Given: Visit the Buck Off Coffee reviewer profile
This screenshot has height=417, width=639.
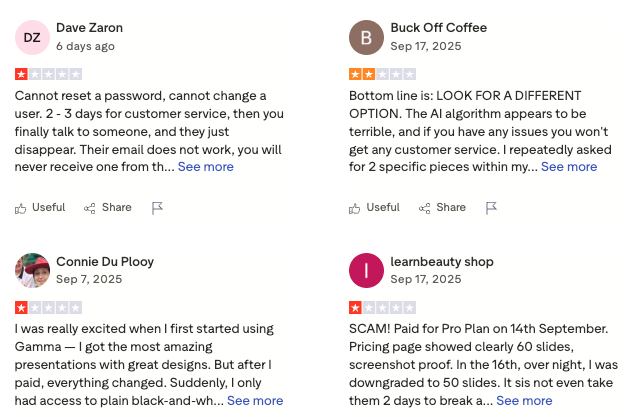Looking at the screenshot, I should [x=438, y=28].
